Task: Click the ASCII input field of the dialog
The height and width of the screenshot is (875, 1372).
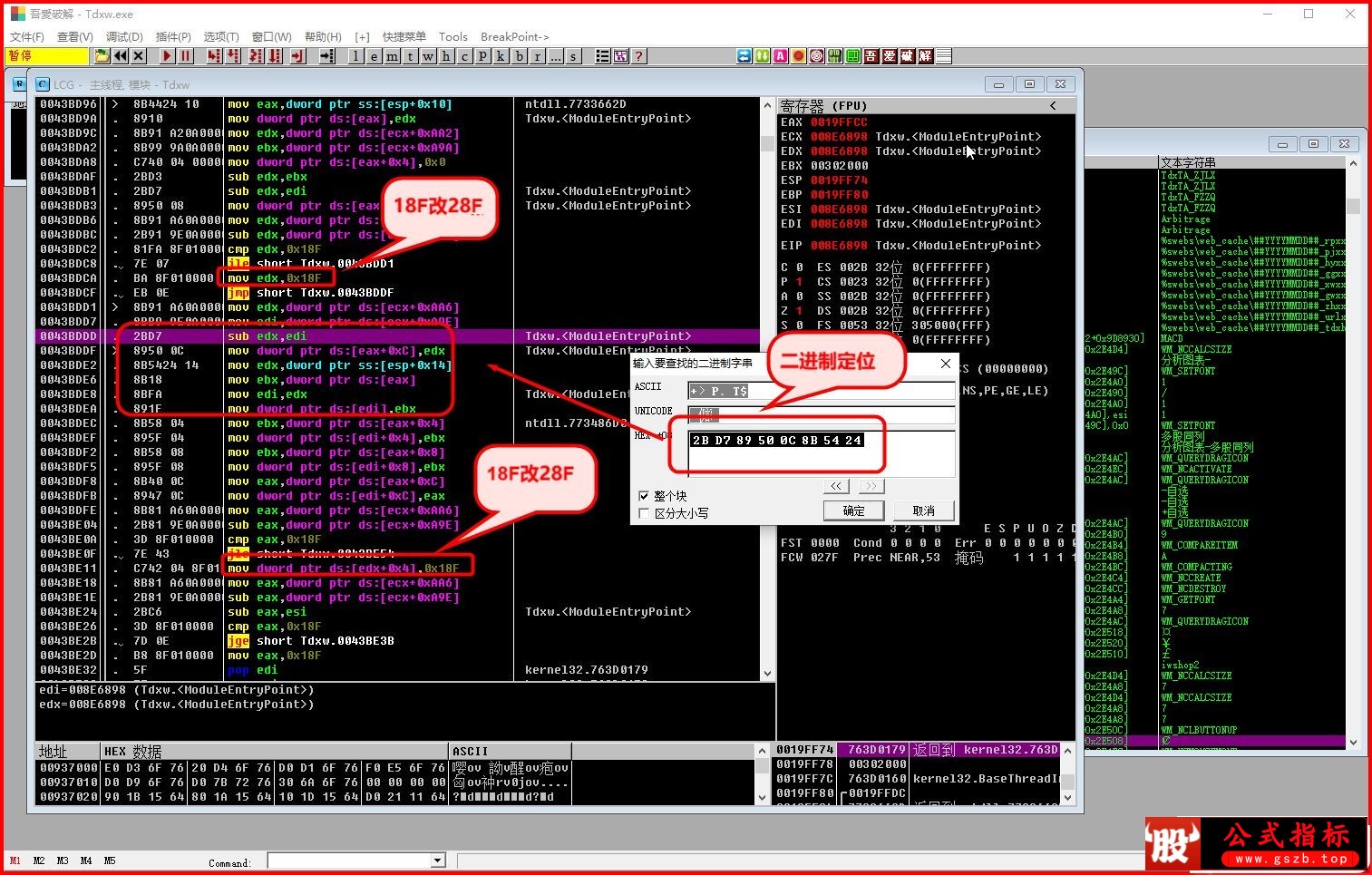Action: point(822,391)
